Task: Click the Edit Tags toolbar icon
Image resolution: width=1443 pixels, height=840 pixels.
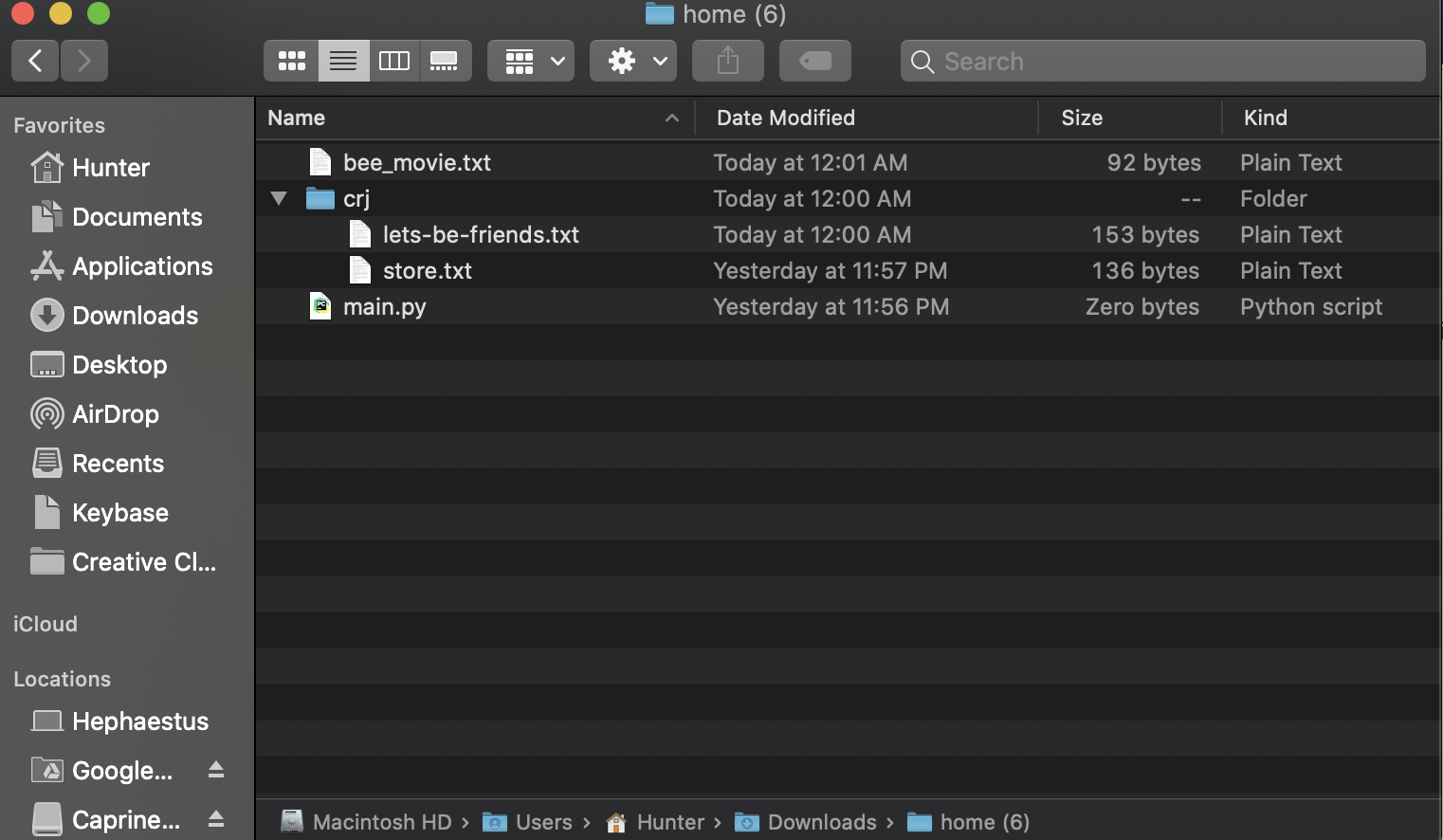Action: (814, 62)
